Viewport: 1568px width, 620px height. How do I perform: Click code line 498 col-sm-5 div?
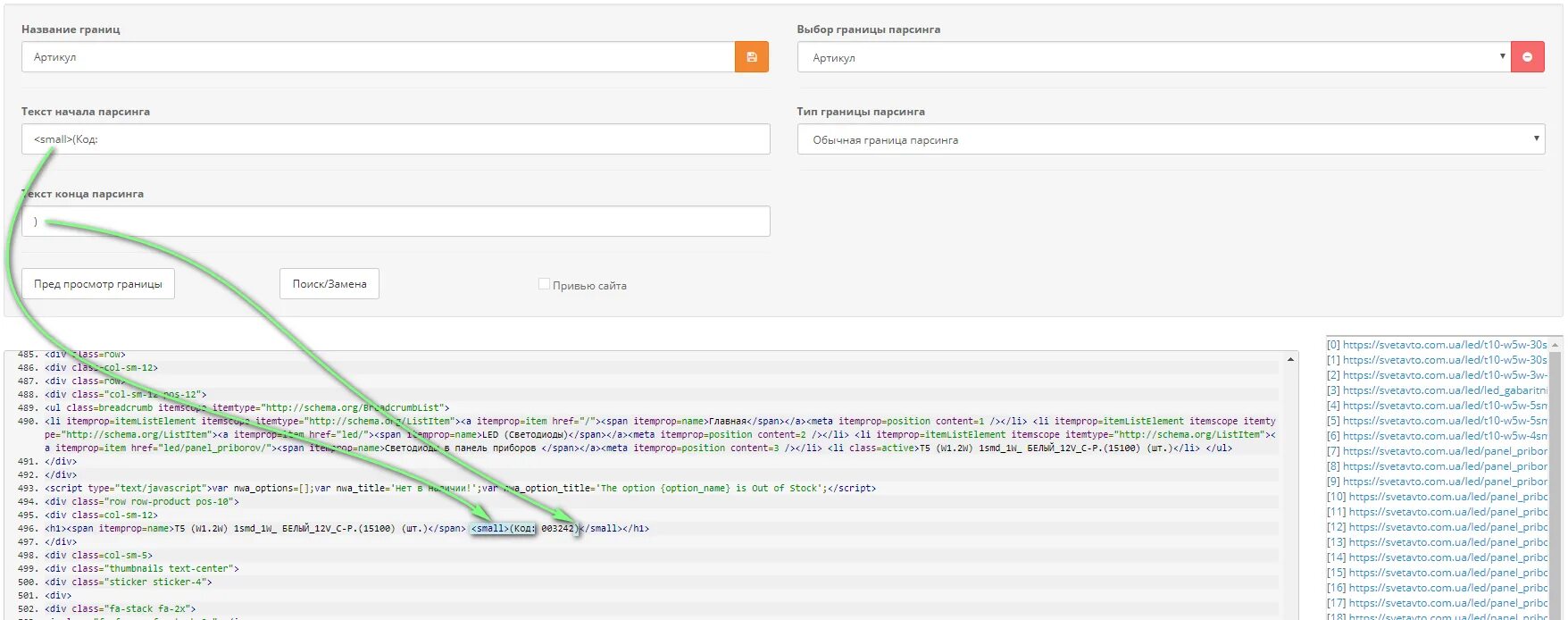coord(99,555)
